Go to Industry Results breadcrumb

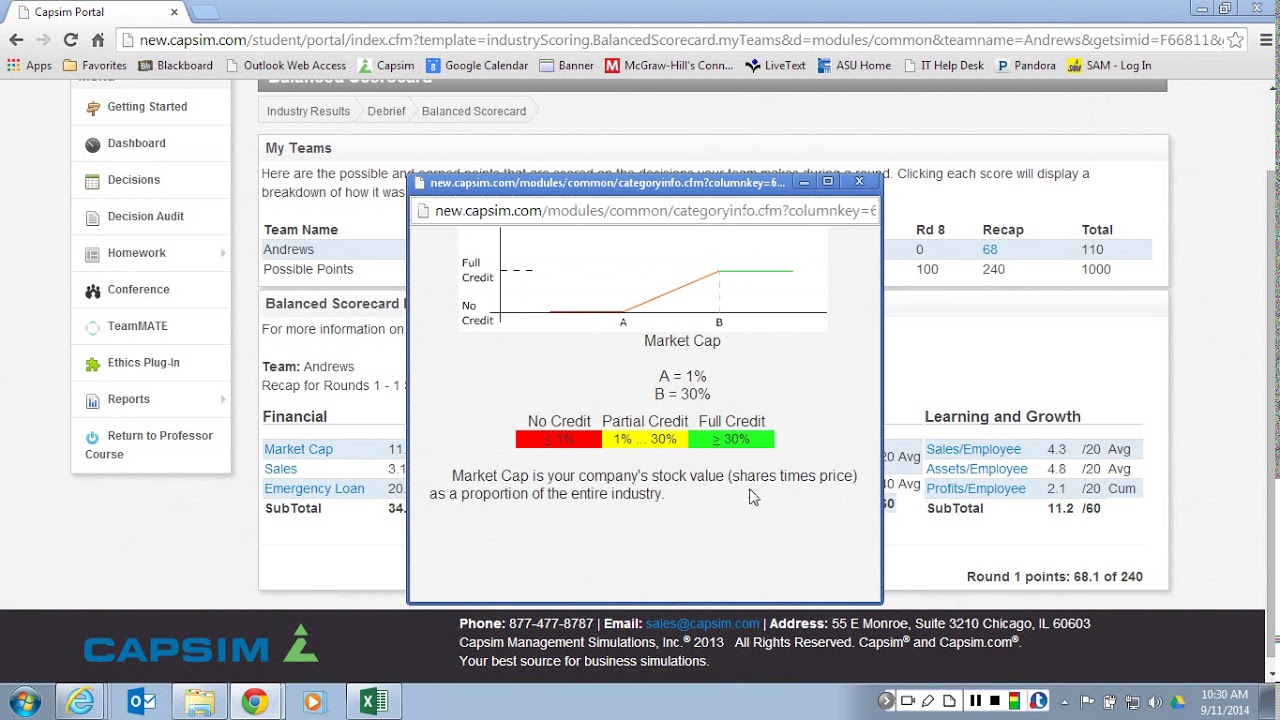pyautogui.click(x=308, y=111)
